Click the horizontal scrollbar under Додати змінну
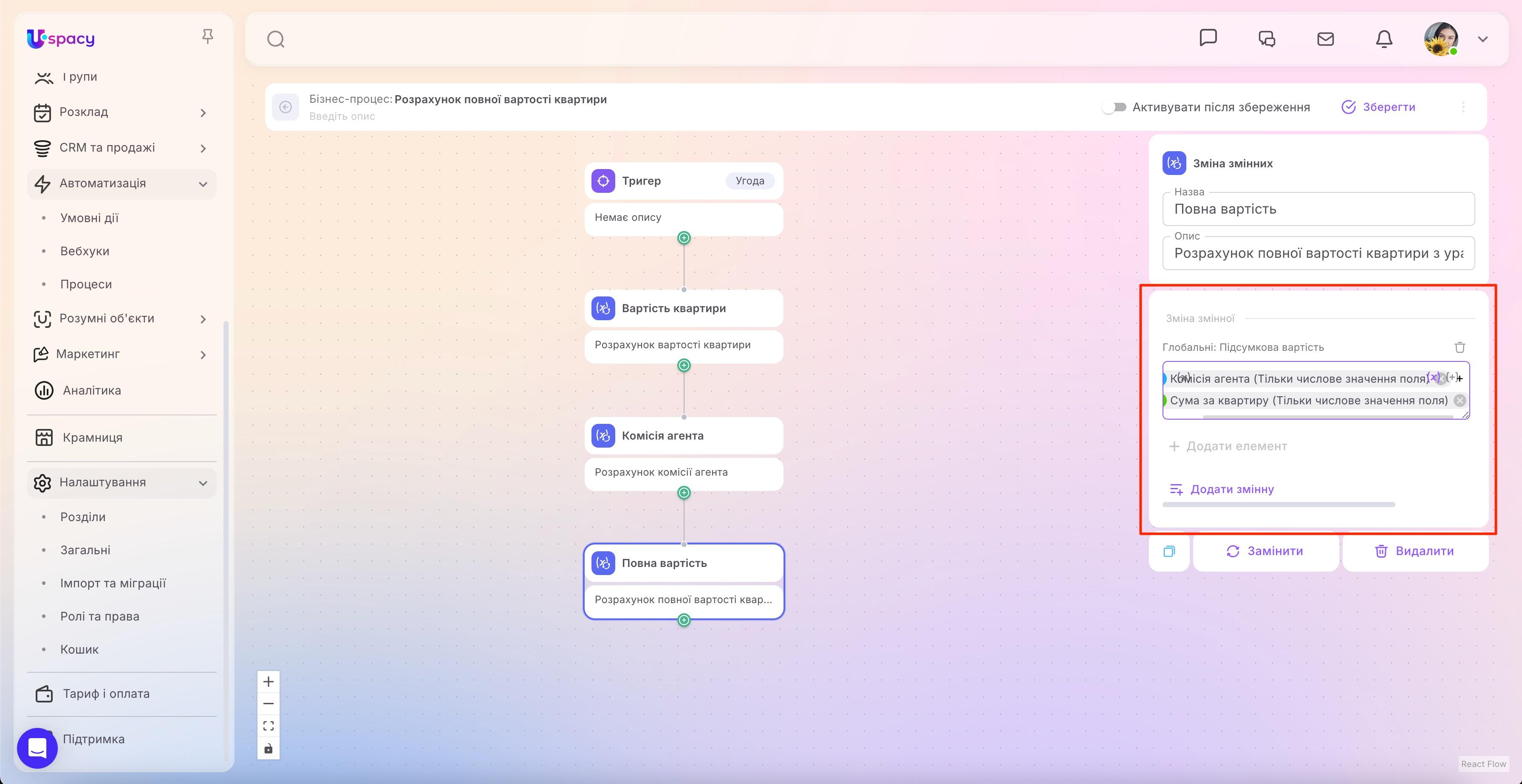This screenshot has height=784, width=1522. click(1279, 505)
